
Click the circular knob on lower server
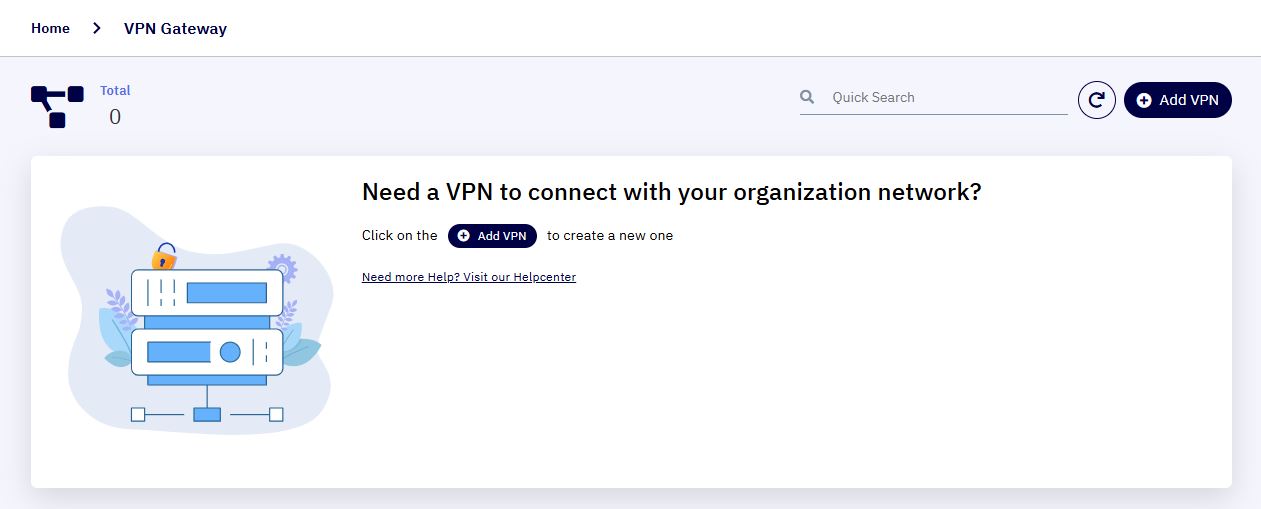pyautogui.click(x=230, y=352)
